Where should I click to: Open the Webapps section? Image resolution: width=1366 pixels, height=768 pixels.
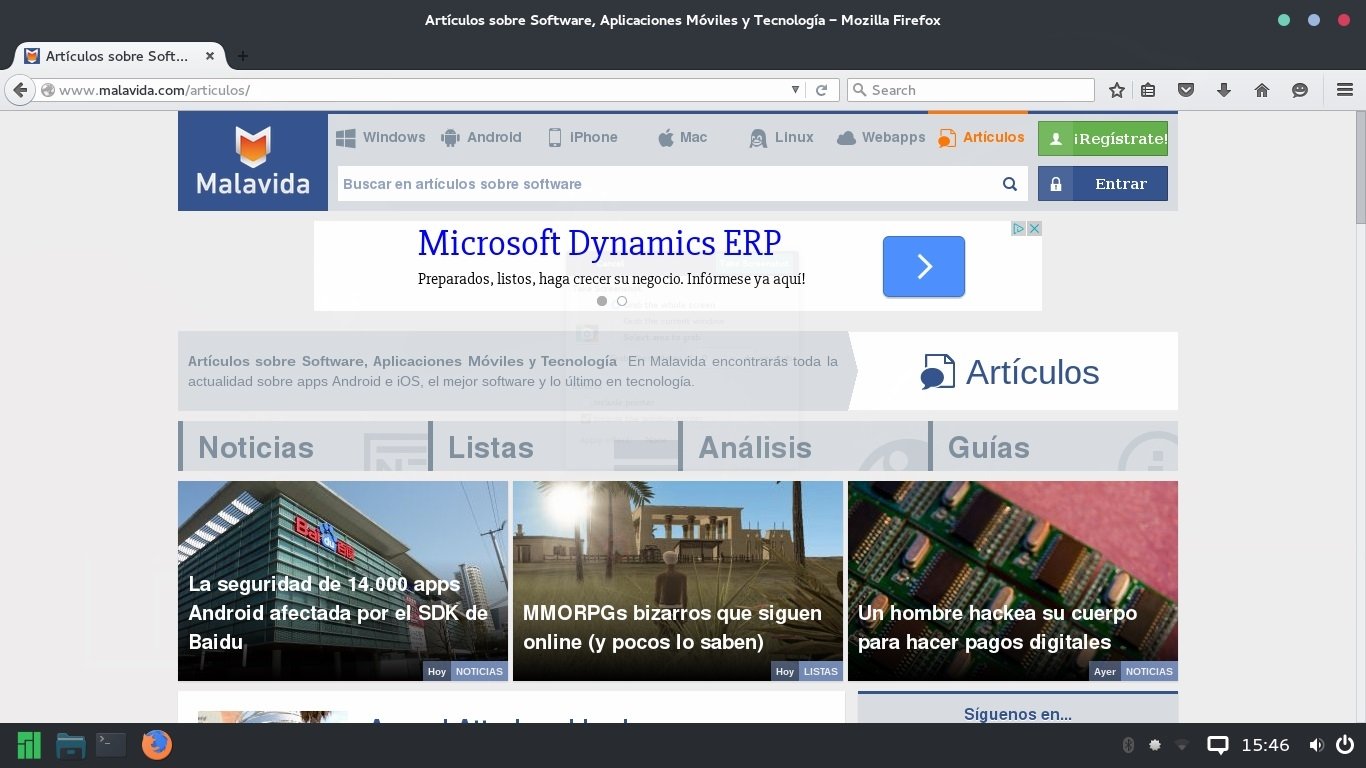coord(881,138)
